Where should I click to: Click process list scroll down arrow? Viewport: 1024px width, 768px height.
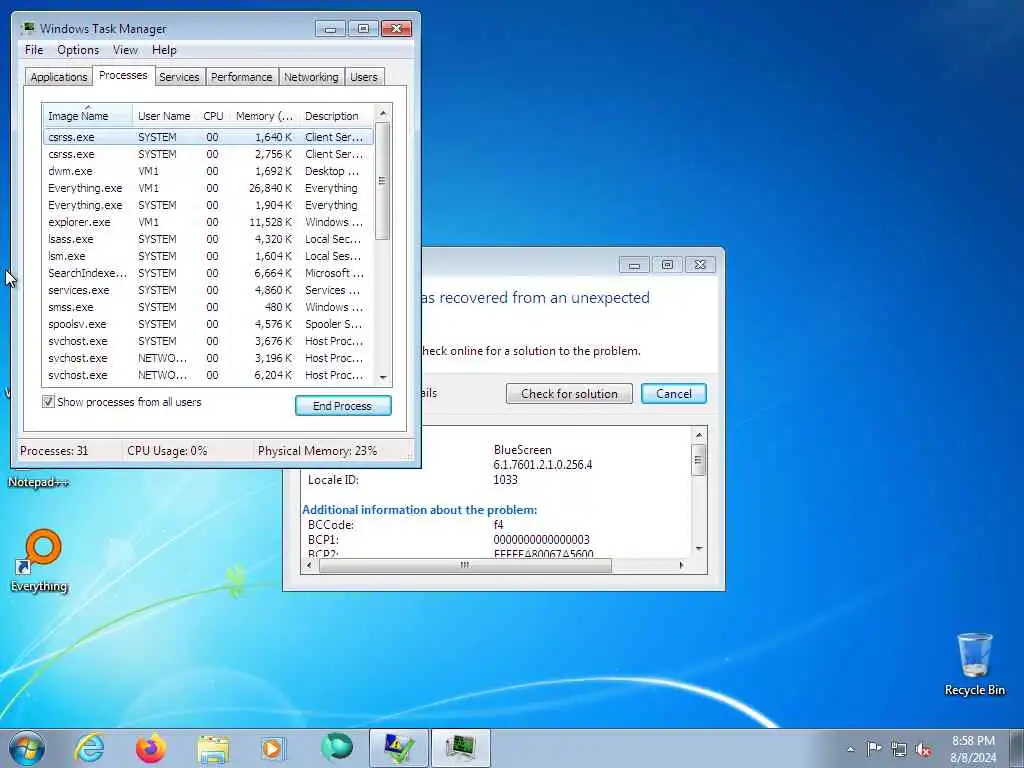[383, 377]
